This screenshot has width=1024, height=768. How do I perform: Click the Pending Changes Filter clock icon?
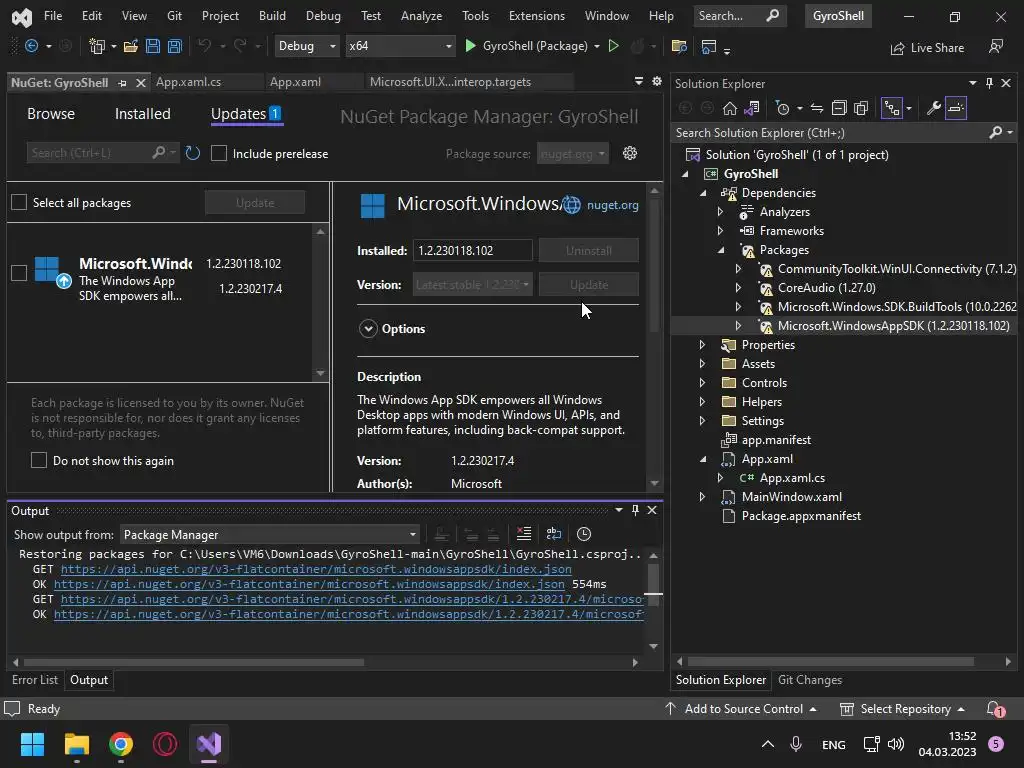coord(782,108)
